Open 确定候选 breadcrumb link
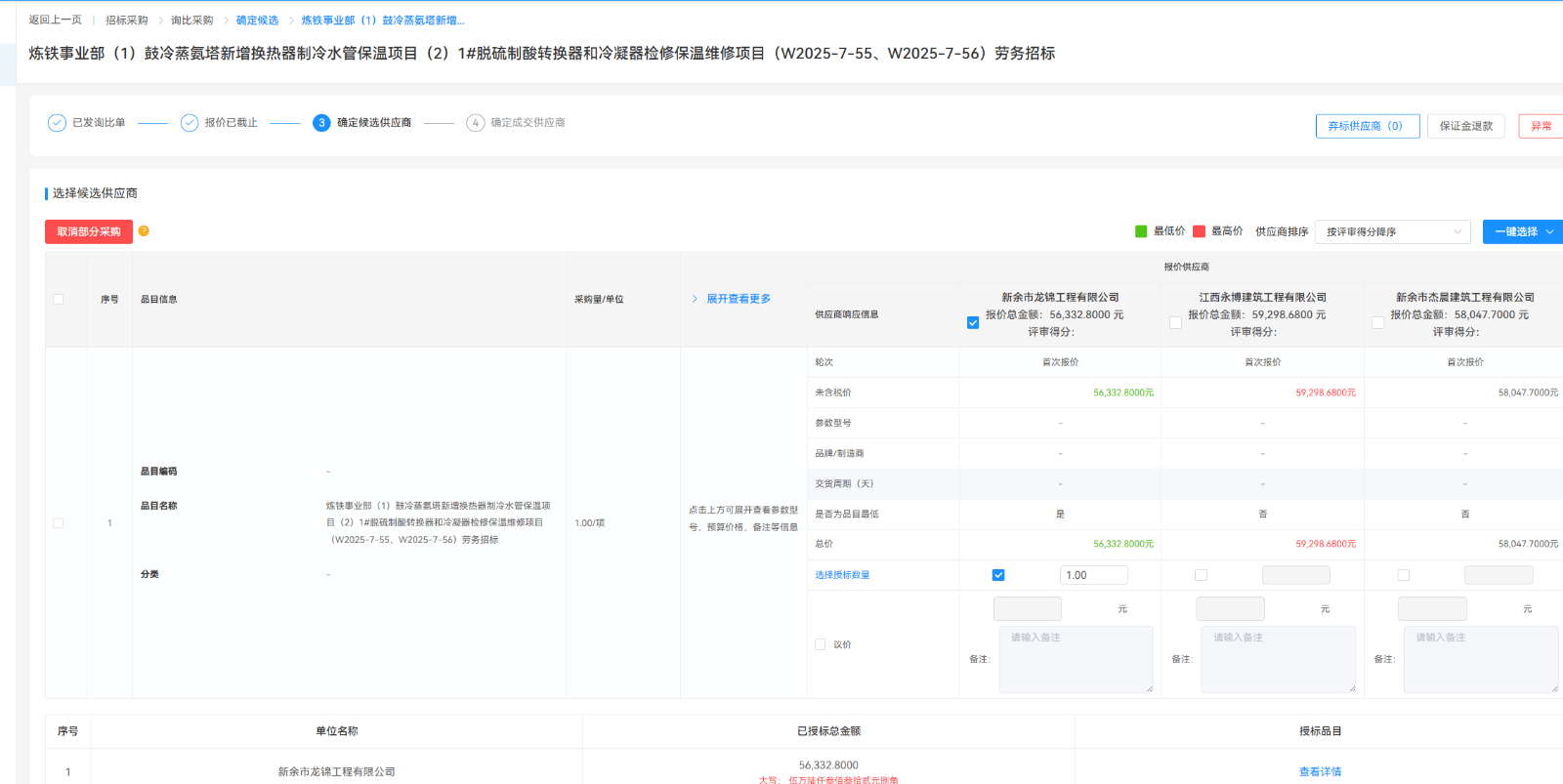 tap(257, 20)
